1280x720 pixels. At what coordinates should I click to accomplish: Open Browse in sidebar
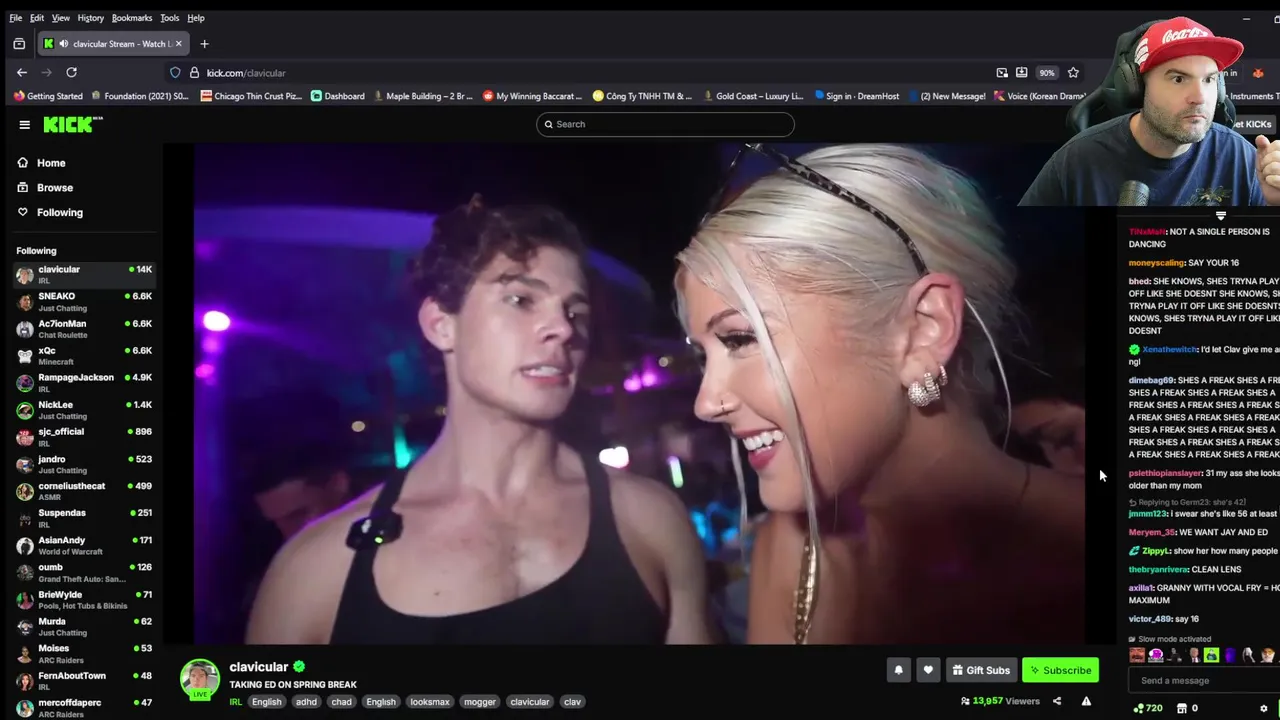[x=45, y=188]
